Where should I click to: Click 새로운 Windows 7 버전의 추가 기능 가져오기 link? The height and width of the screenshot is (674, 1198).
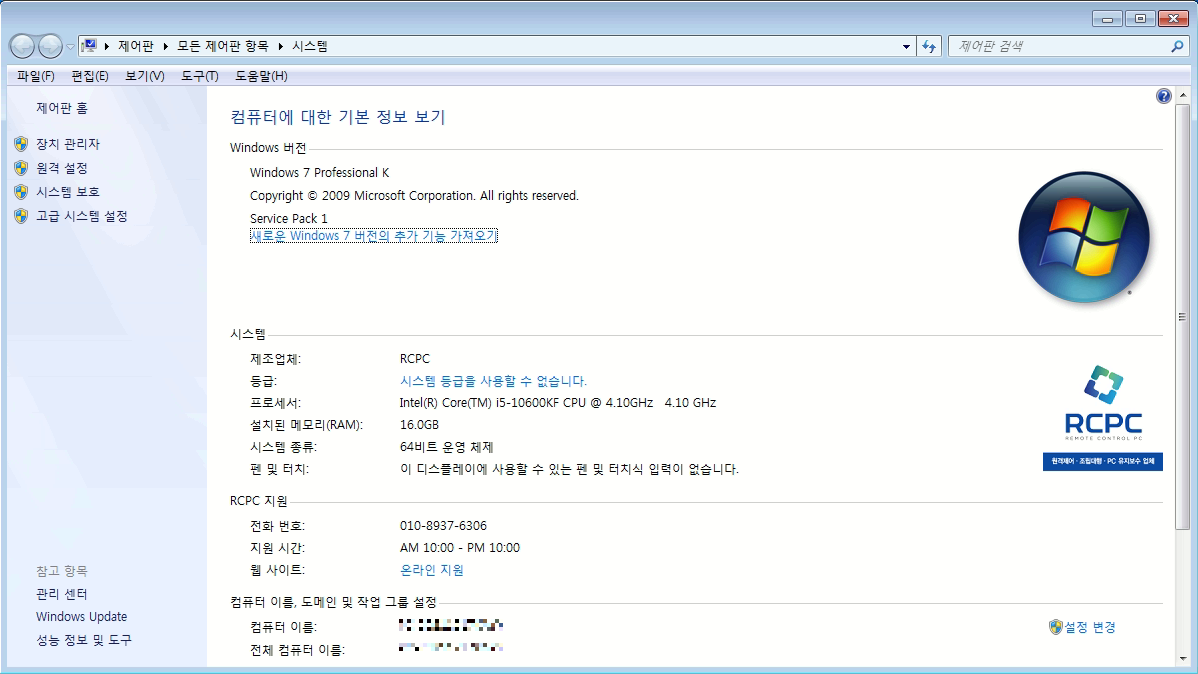tap(374, 236)
